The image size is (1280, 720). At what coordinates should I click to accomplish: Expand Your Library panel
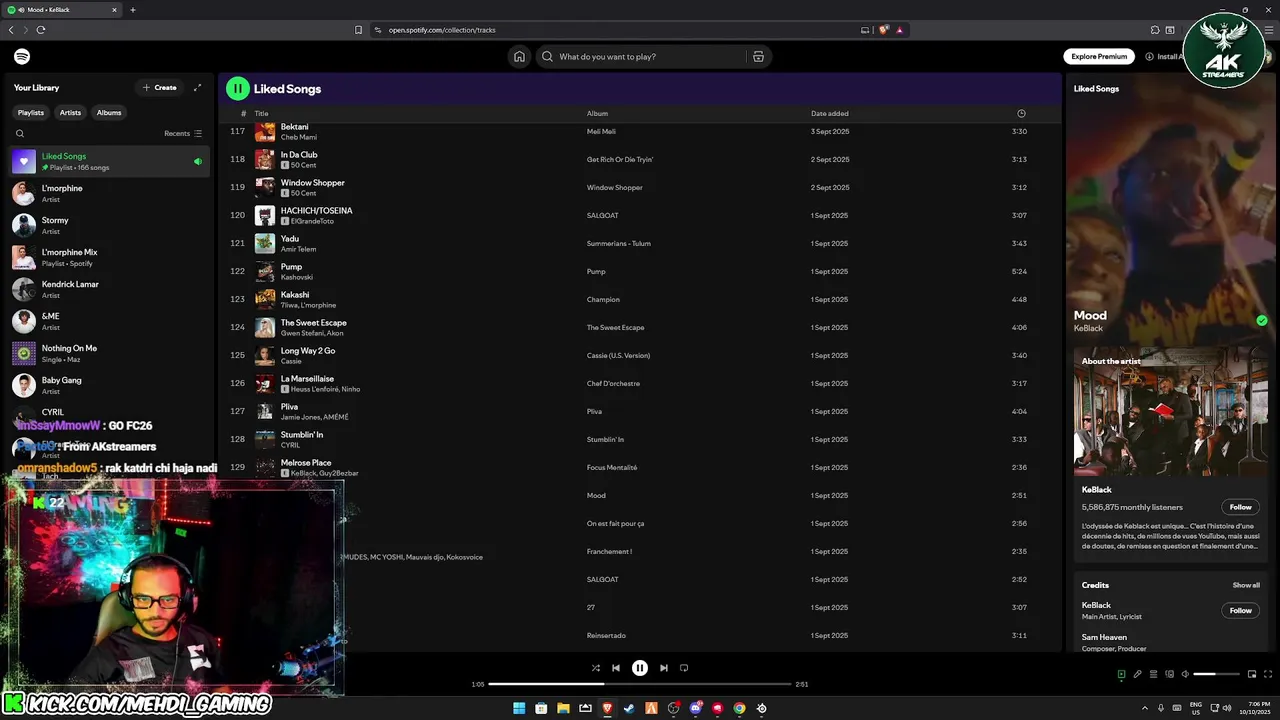point(197,88)
